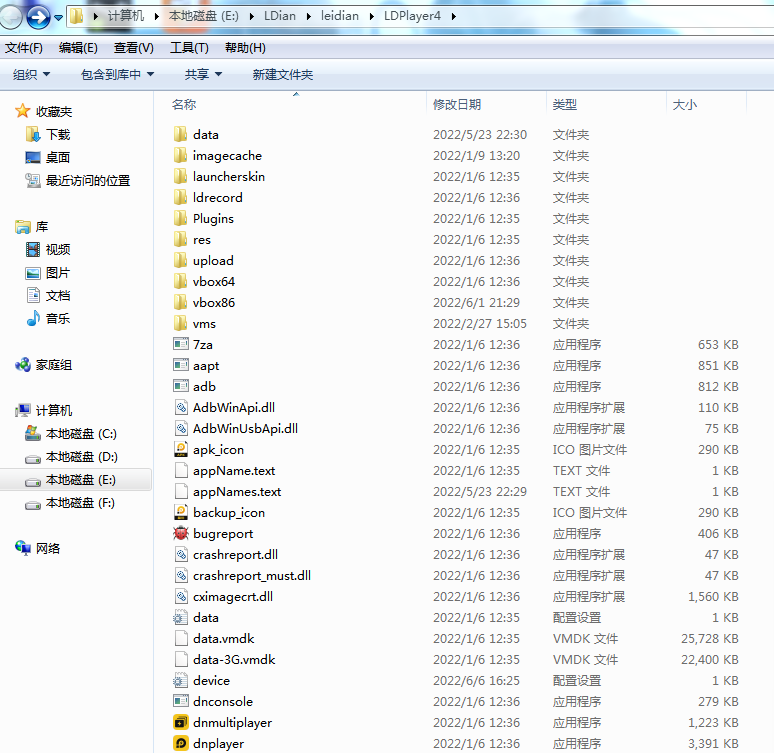
Task: Sort files by 修改日期 column header
Action: 457,104
